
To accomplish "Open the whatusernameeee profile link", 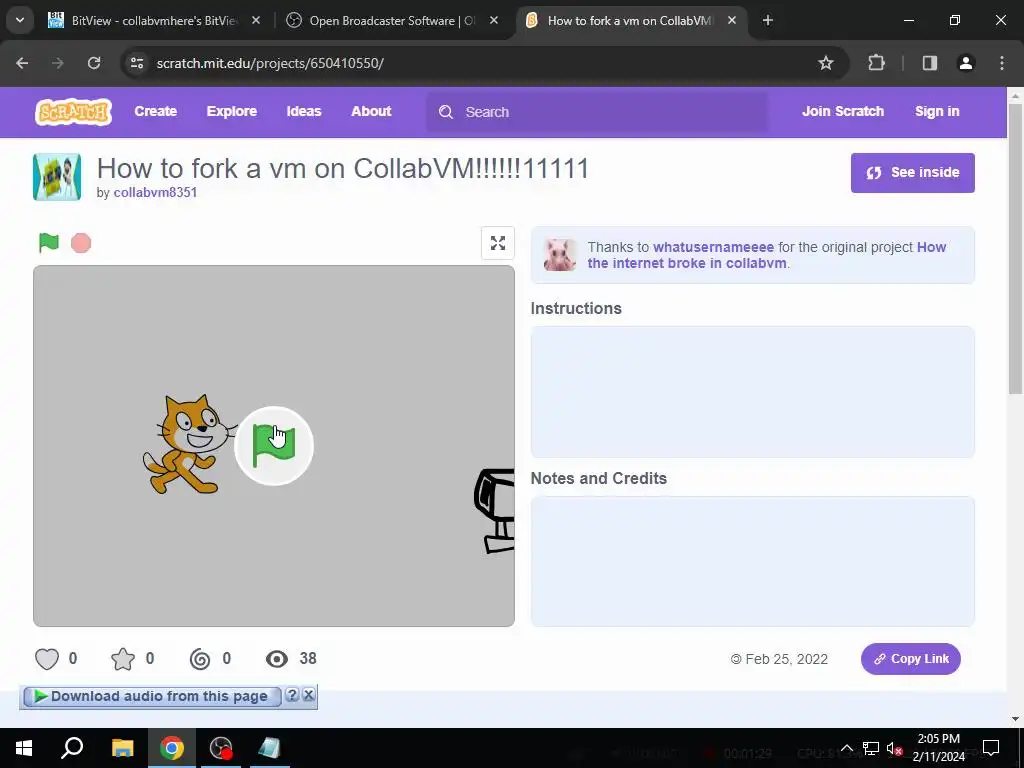I will 713,248.
